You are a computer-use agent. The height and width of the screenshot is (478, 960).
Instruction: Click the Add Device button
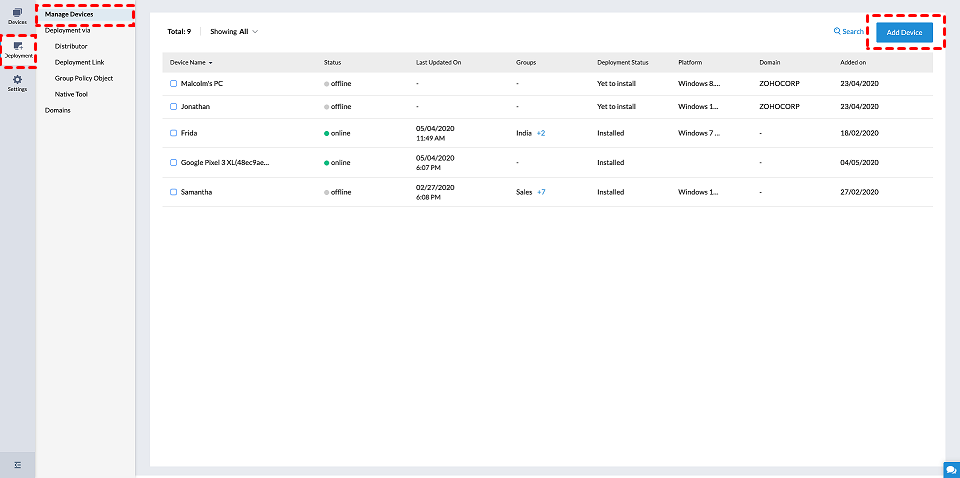click(x=904, y=32)
